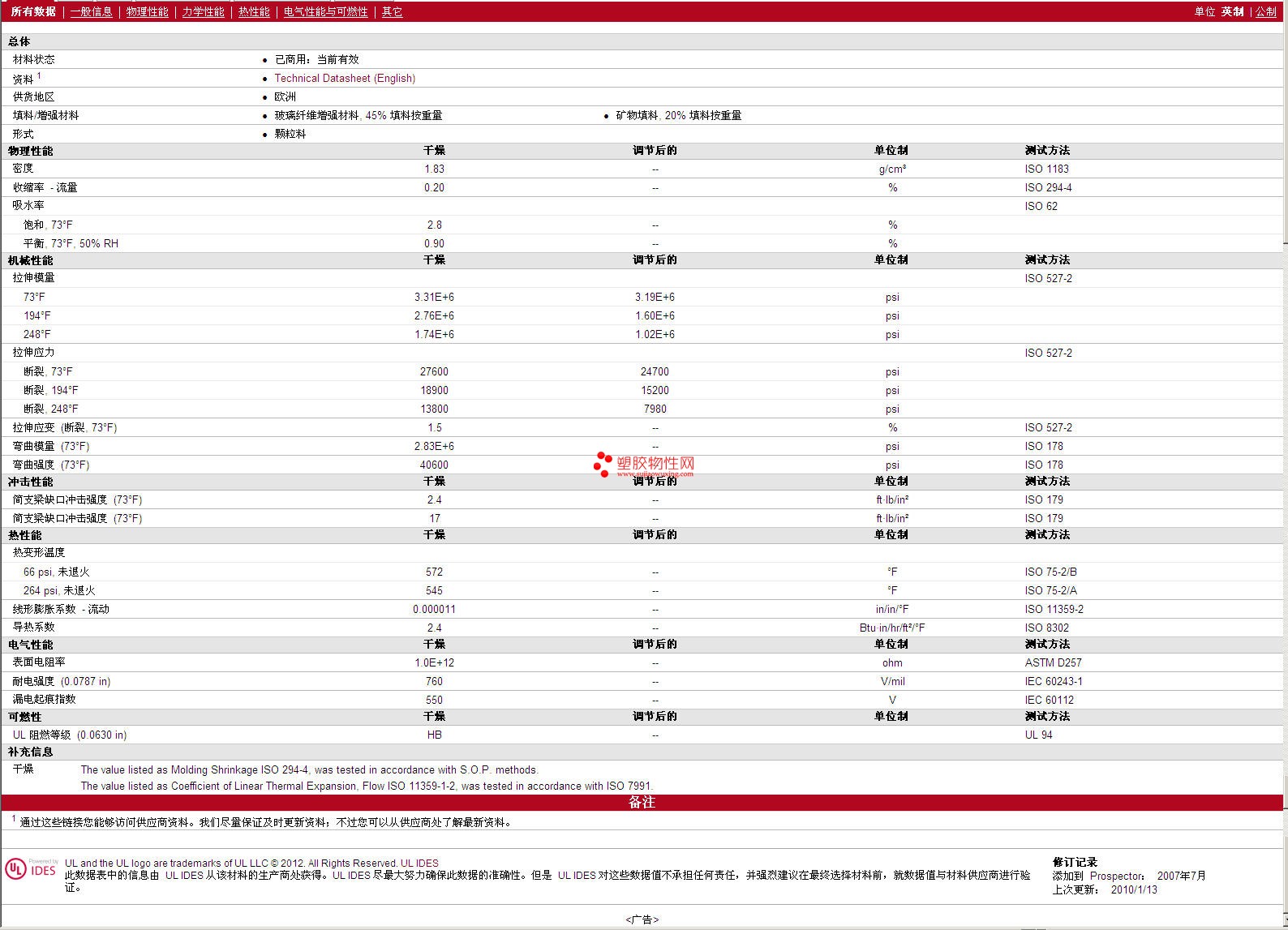Switch to the 物理性能 tab

(x=147, y=11)
